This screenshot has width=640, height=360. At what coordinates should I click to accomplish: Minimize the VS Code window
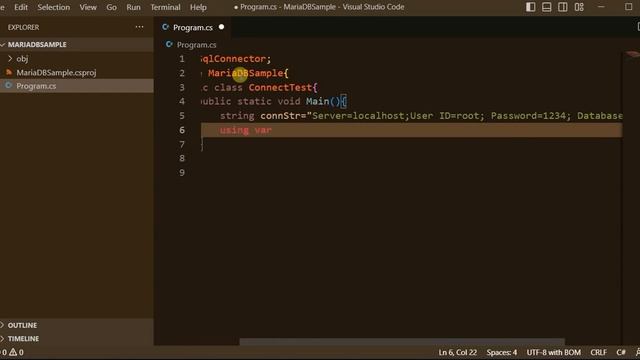(601, 7)
